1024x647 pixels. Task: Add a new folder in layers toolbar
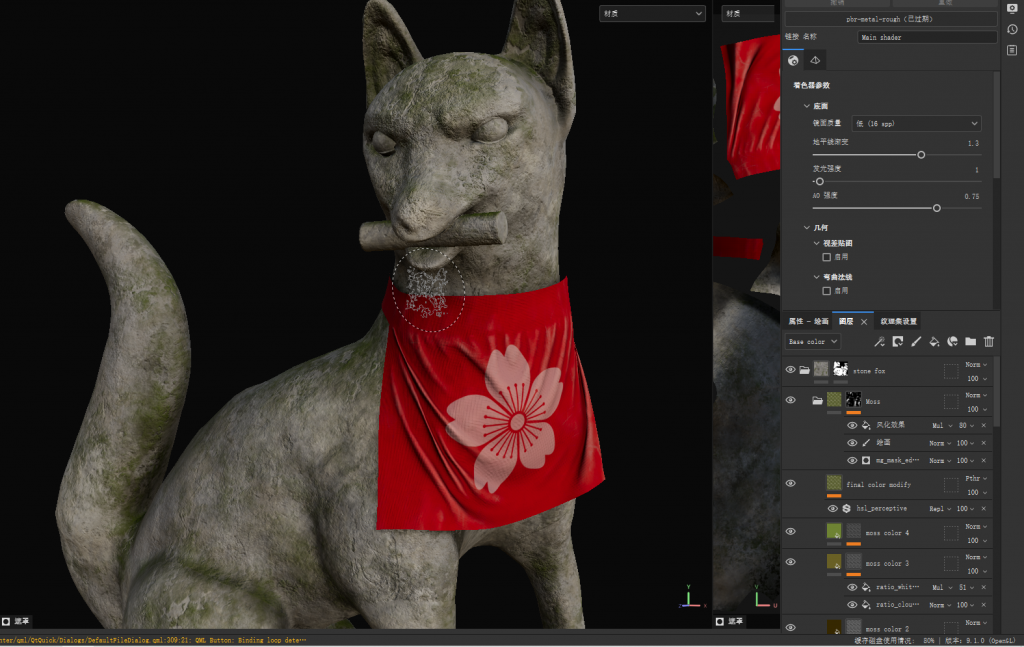[x=970, y=341]
